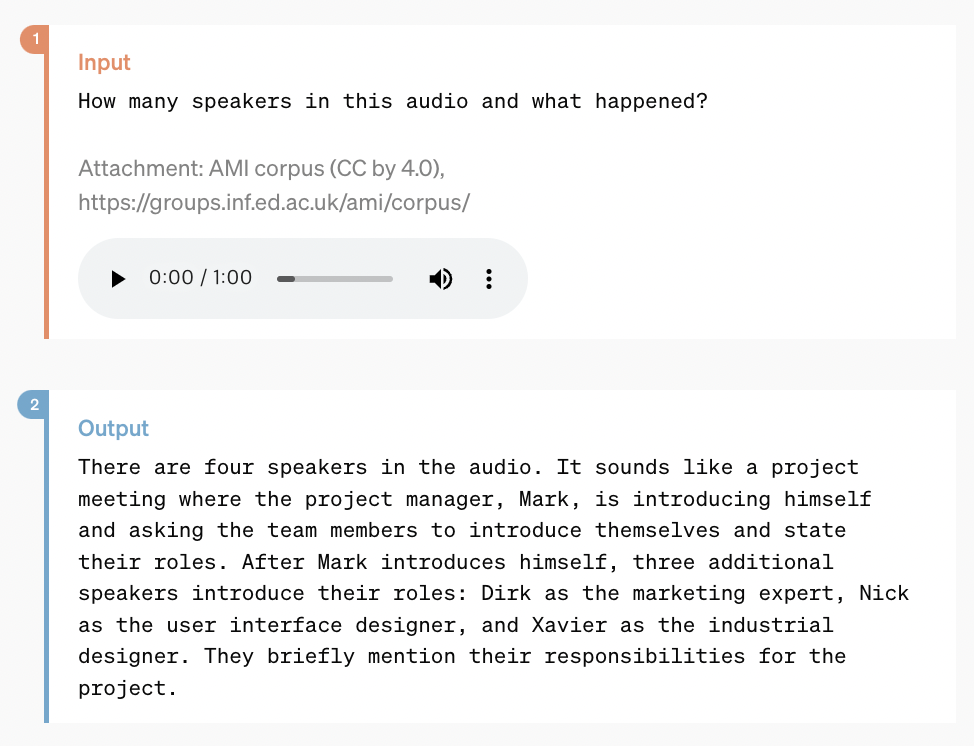
Task: Select the orange Input heading
Action: coord(104,62)
